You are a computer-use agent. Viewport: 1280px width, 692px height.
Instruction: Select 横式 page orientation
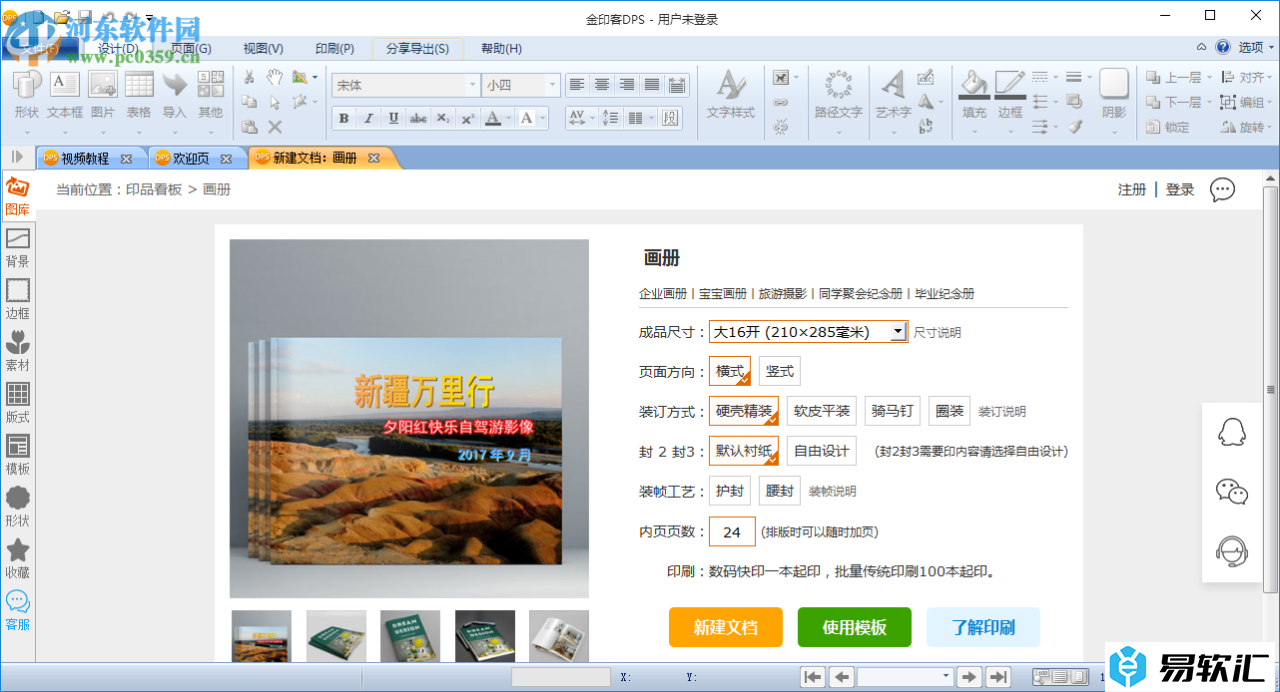pyautogui.click(x=730, y=371)
